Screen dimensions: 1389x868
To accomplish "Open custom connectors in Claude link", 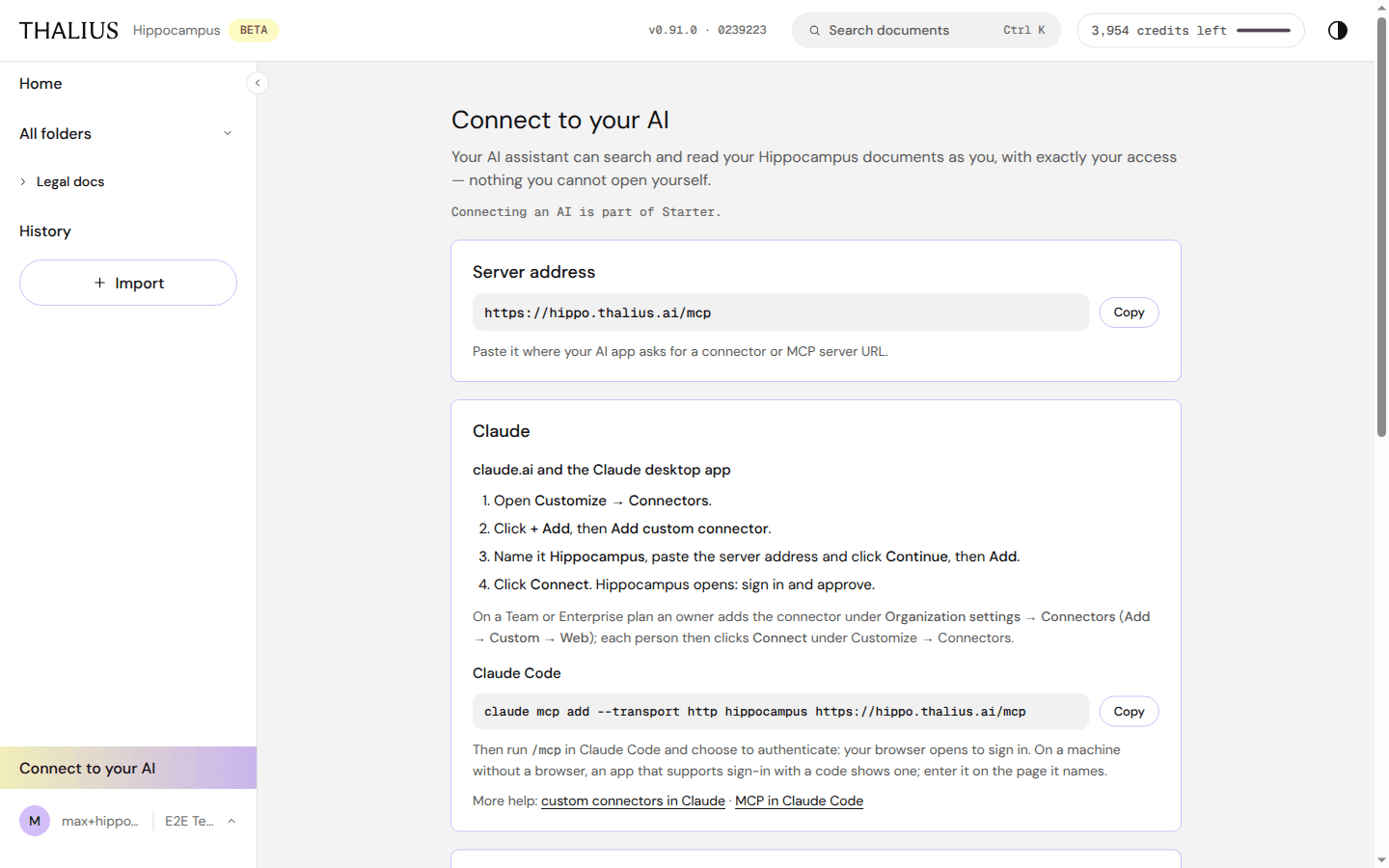I will pos(633,800).
